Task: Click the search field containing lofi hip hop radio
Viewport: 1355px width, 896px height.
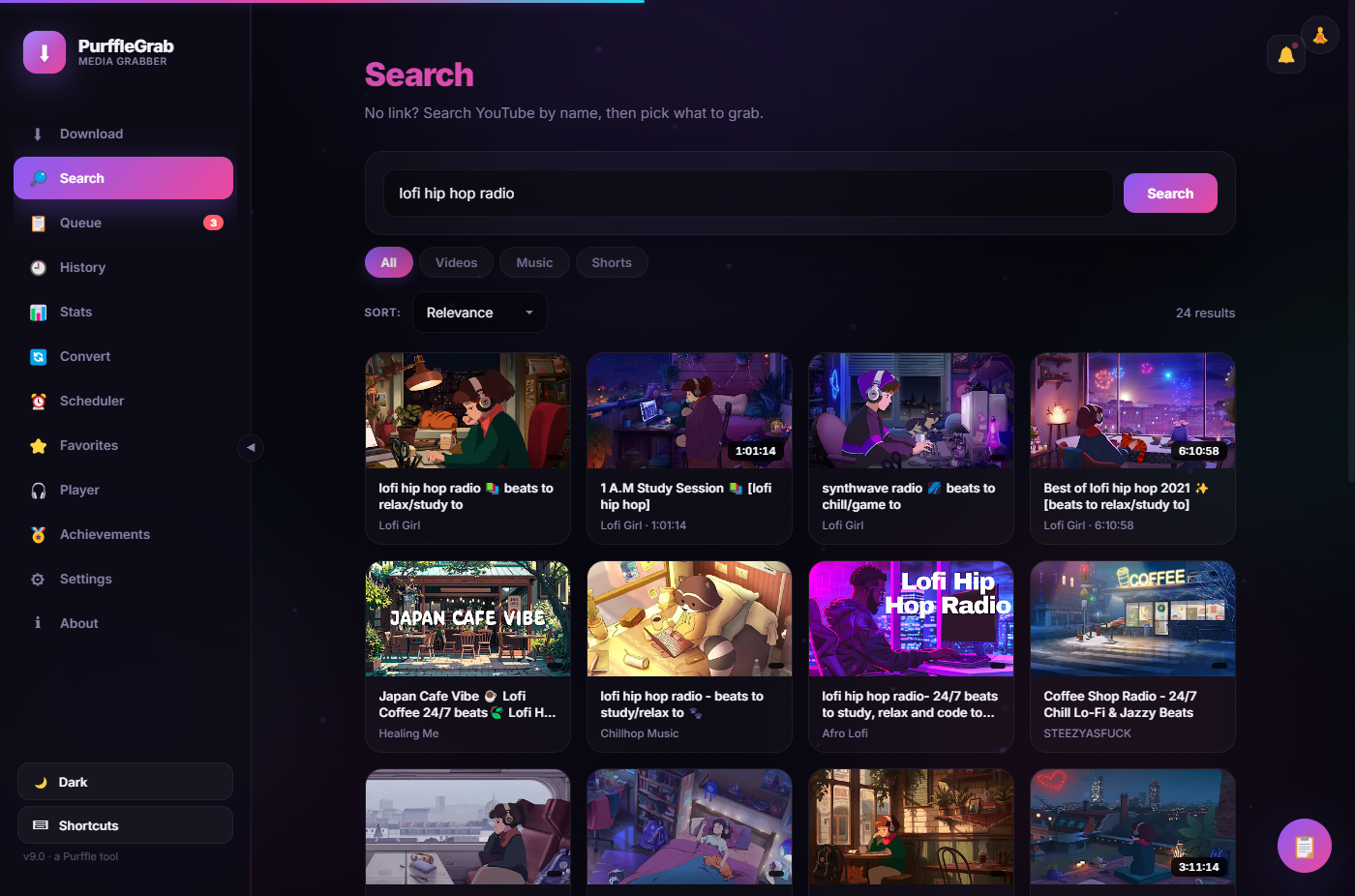Action: point(747,194)
